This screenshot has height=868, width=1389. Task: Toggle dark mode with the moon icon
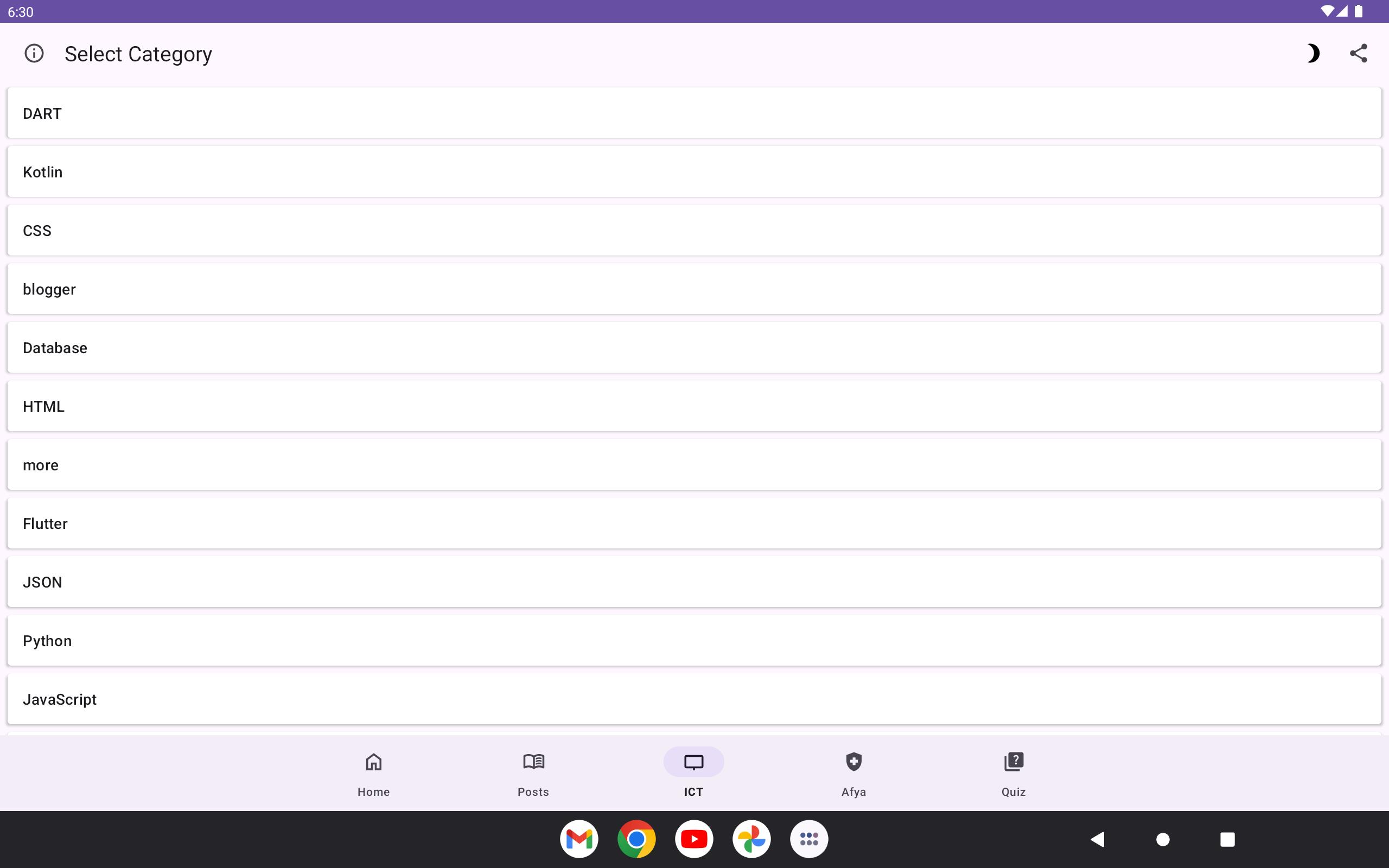click(x=1312, y=53)
